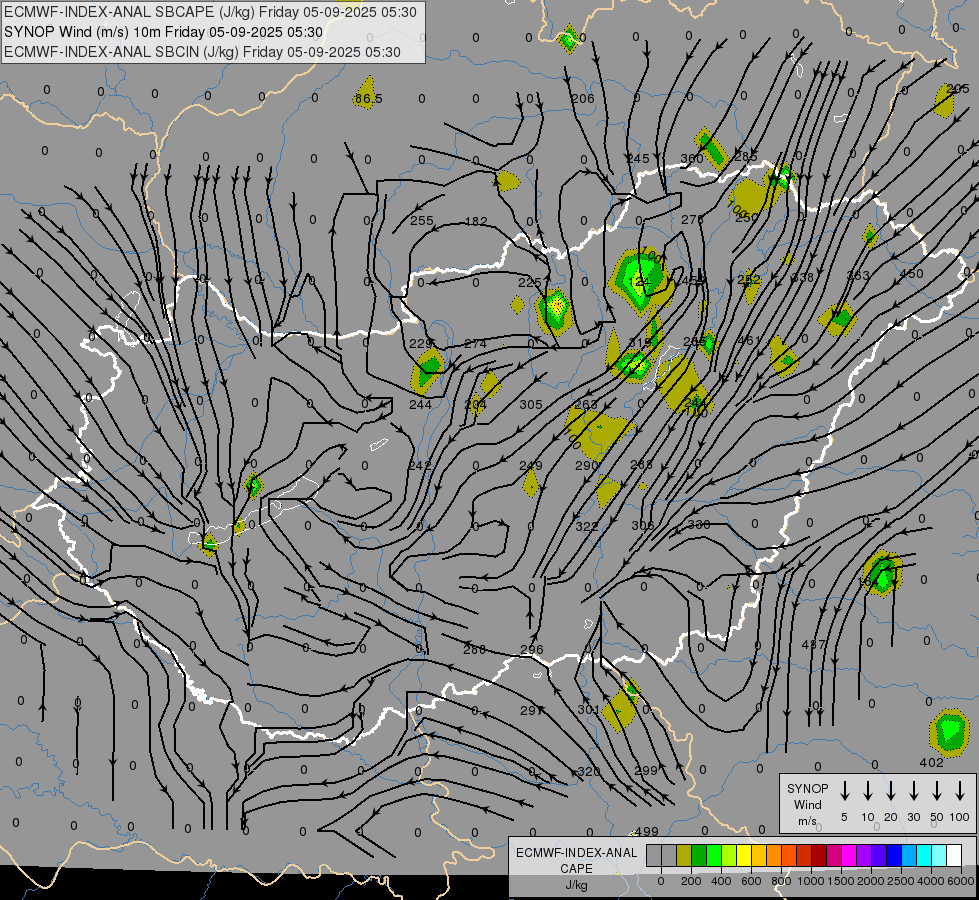Click the 'SYNOP Wind m/s' legend label

pyautogui.click(x=807, y=805)
